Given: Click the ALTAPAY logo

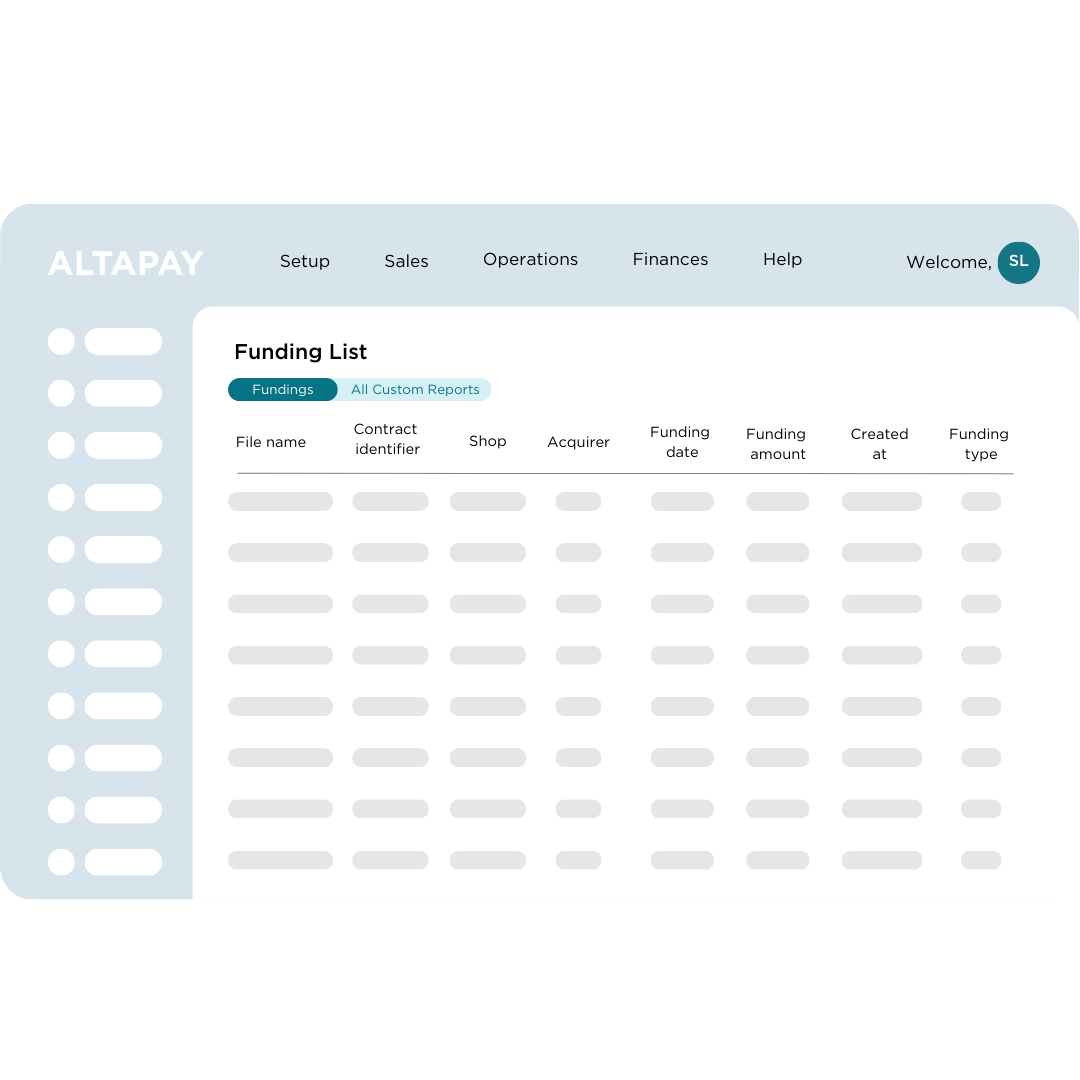Looking at the screenshot, I should point(124,262).
